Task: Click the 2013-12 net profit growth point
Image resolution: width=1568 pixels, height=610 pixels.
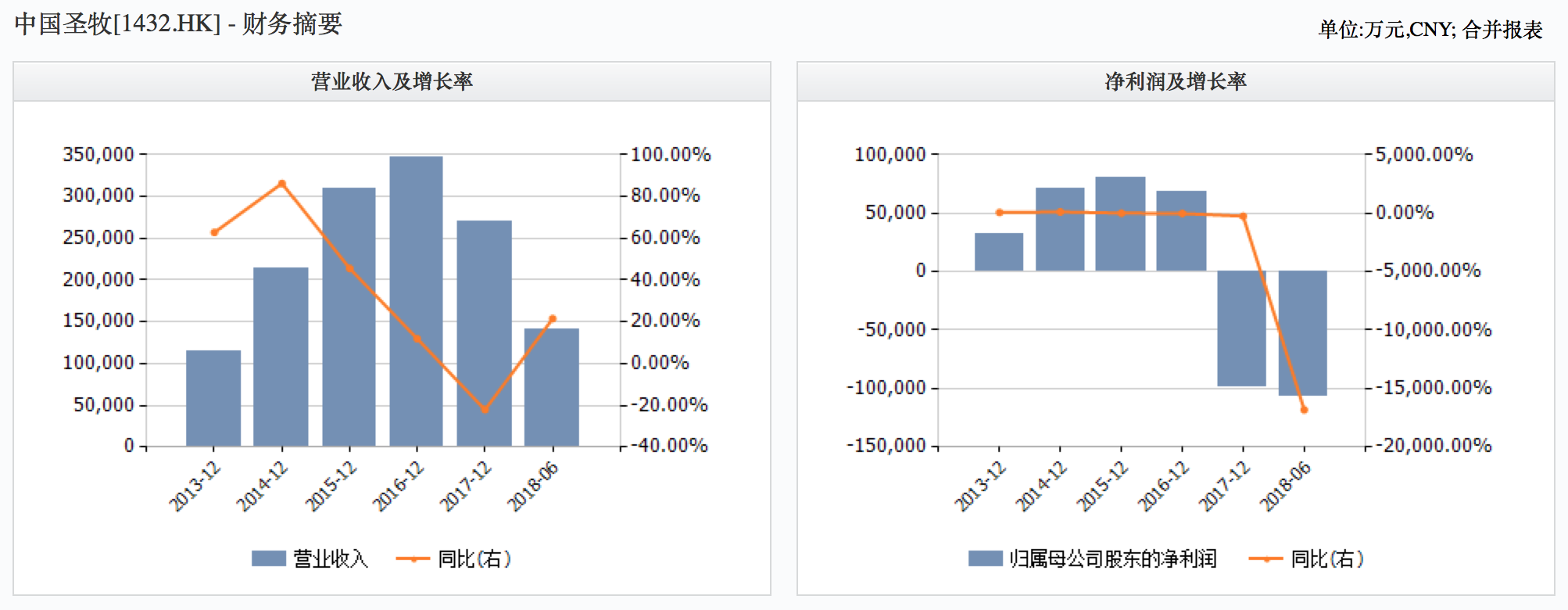Action: (x=999, y=212)
